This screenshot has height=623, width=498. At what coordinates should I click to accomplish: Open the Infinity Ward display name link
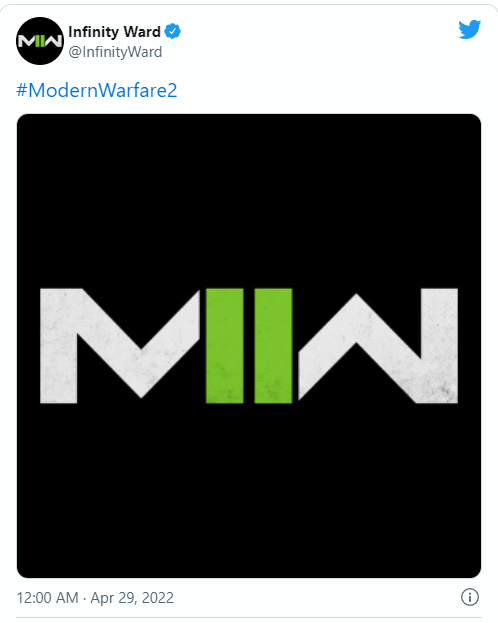pos(114,32)
